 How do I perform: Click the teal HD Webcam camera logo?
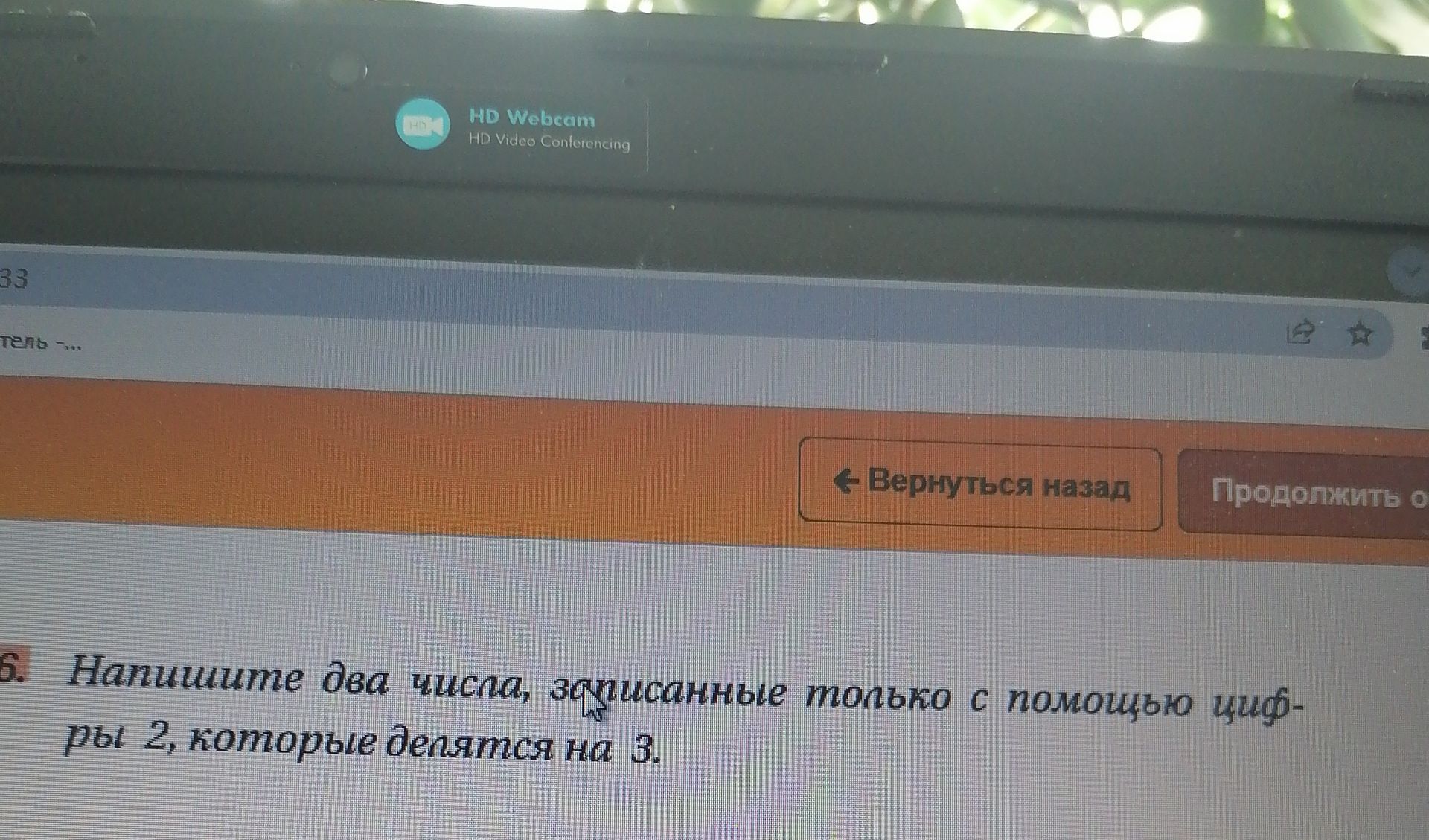point(423,124)
